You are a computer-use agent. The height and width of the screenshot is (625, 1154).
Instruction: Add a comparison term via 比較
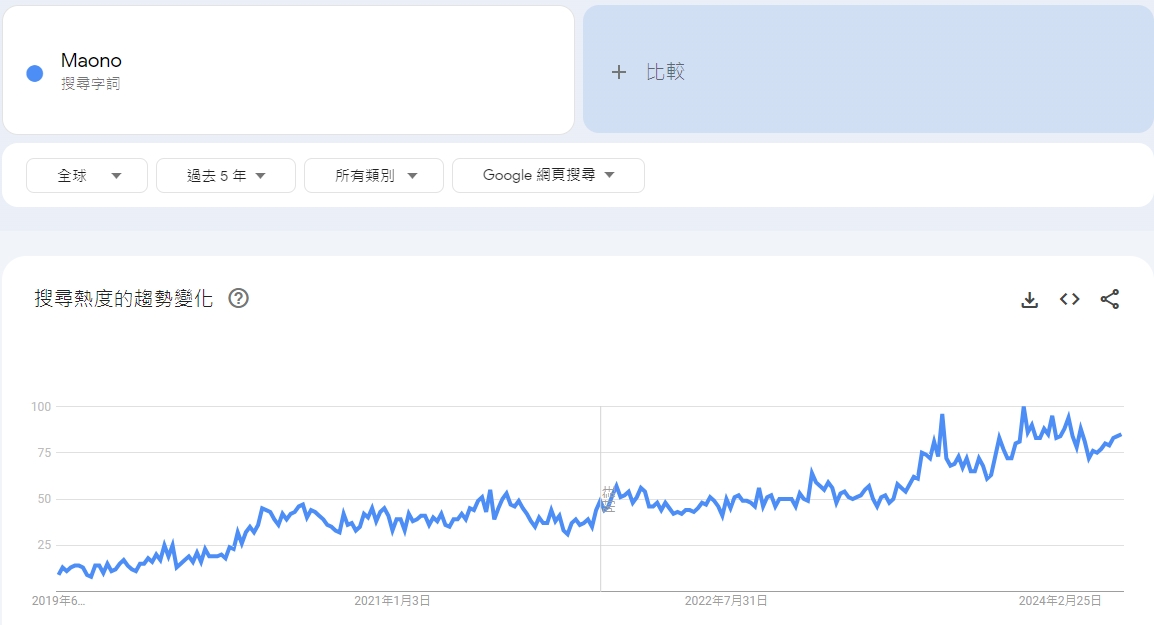[868, 70]
